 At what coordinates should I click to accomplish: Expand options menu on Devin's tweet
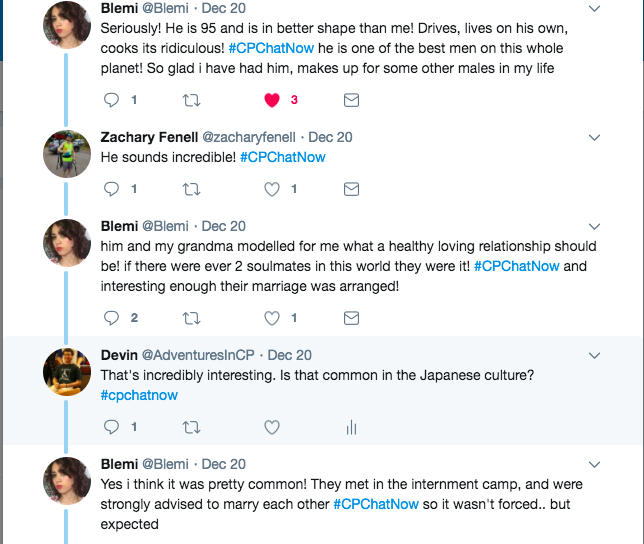[x=596, y=355]
